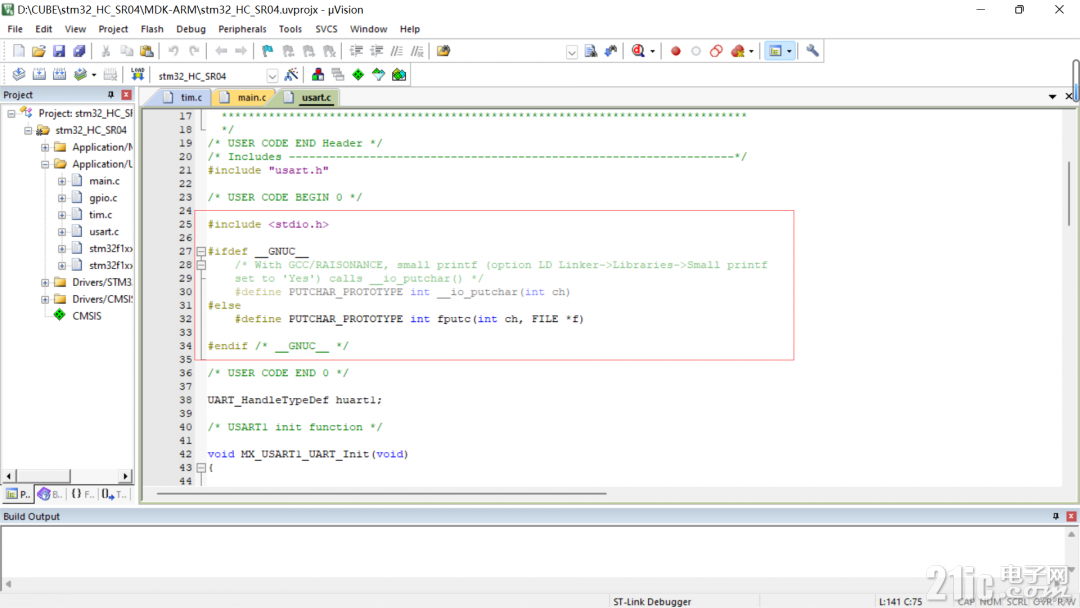Open the target selection dropdown stm32_HC_SR04
This screenshot has height=608, width=1080.
(272, 76)
